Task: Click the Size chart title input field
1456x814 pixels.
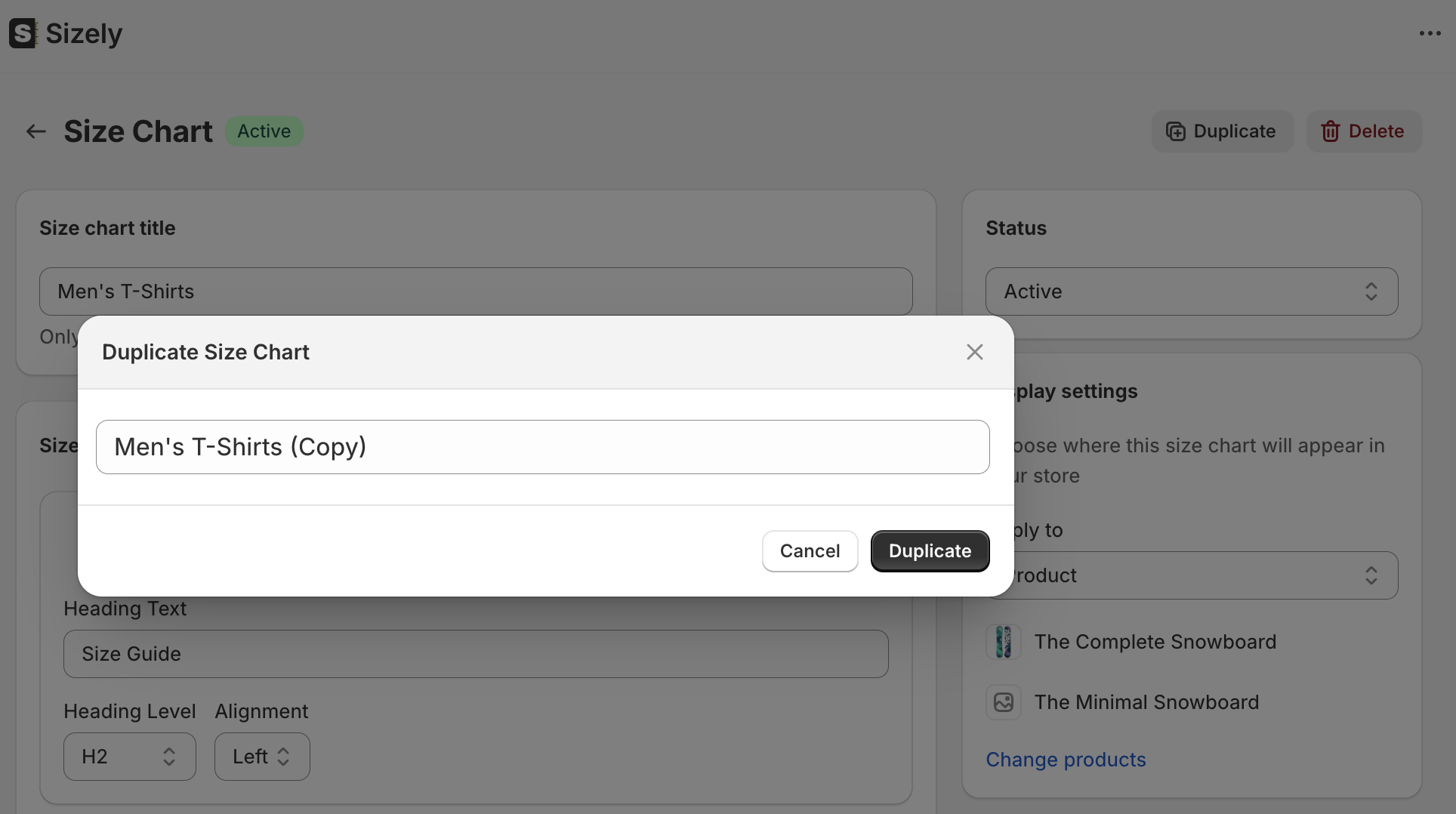Action: coord(476,291)
